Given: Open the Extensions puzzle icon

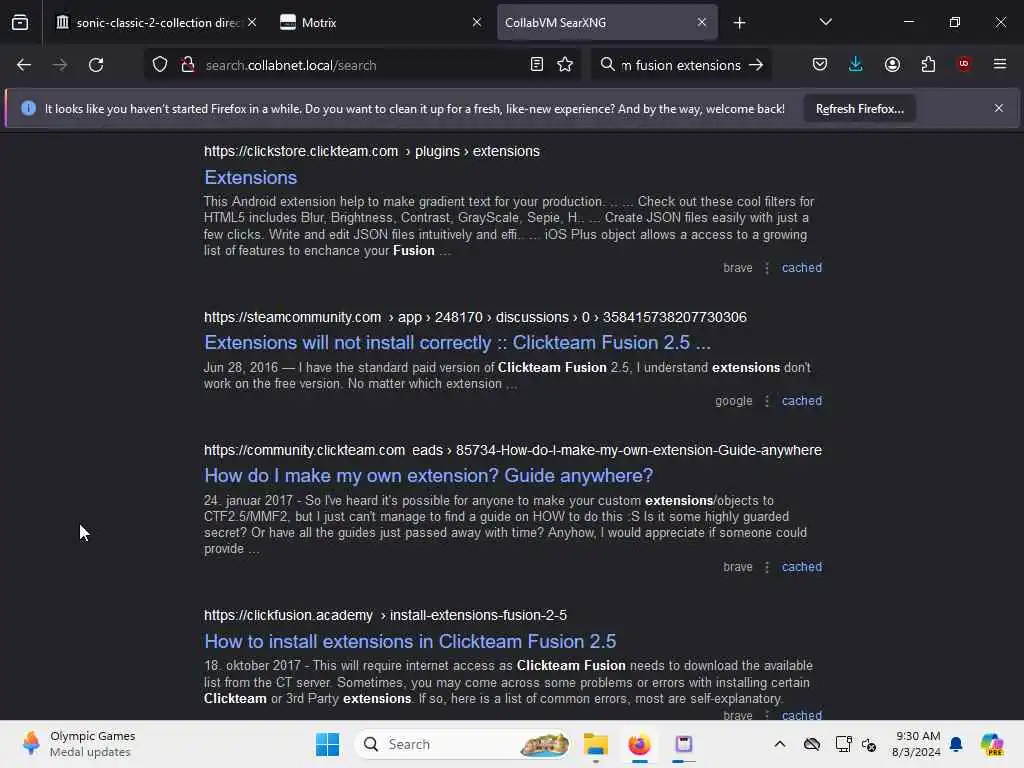Looking at the screenshot, I should tap(928, 64).
